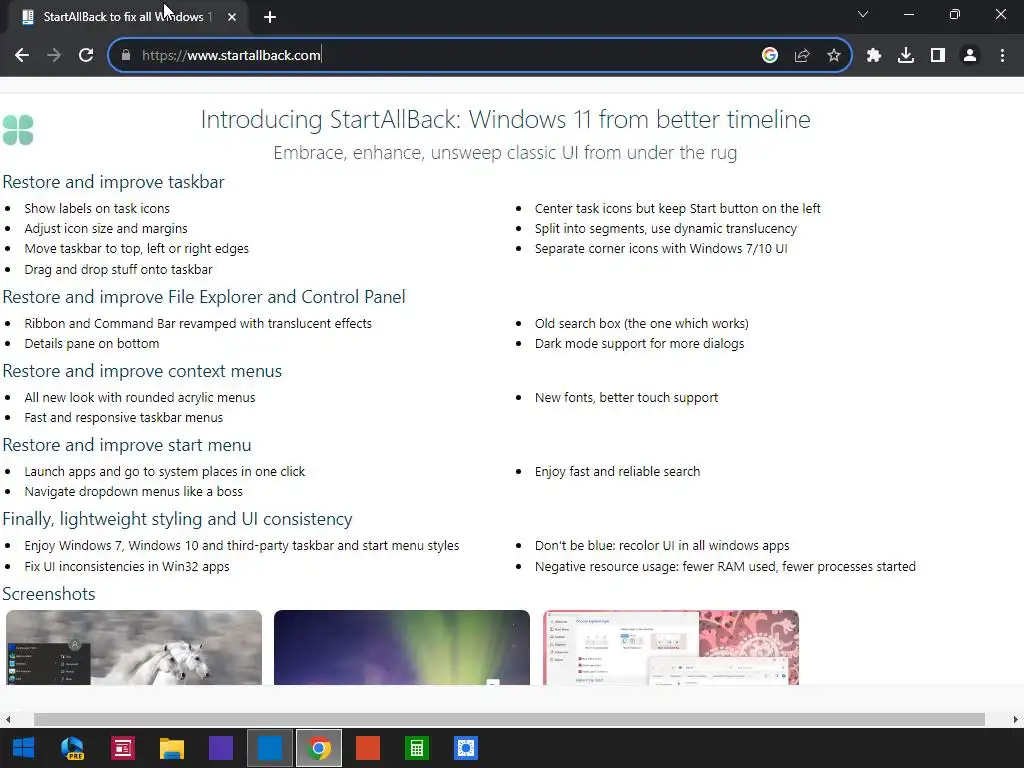Image resolution: width=1024 pixels, height=768 pixels.
Task: Launch the Edge PRE taskbar icon
Action: tap(72, 748)
